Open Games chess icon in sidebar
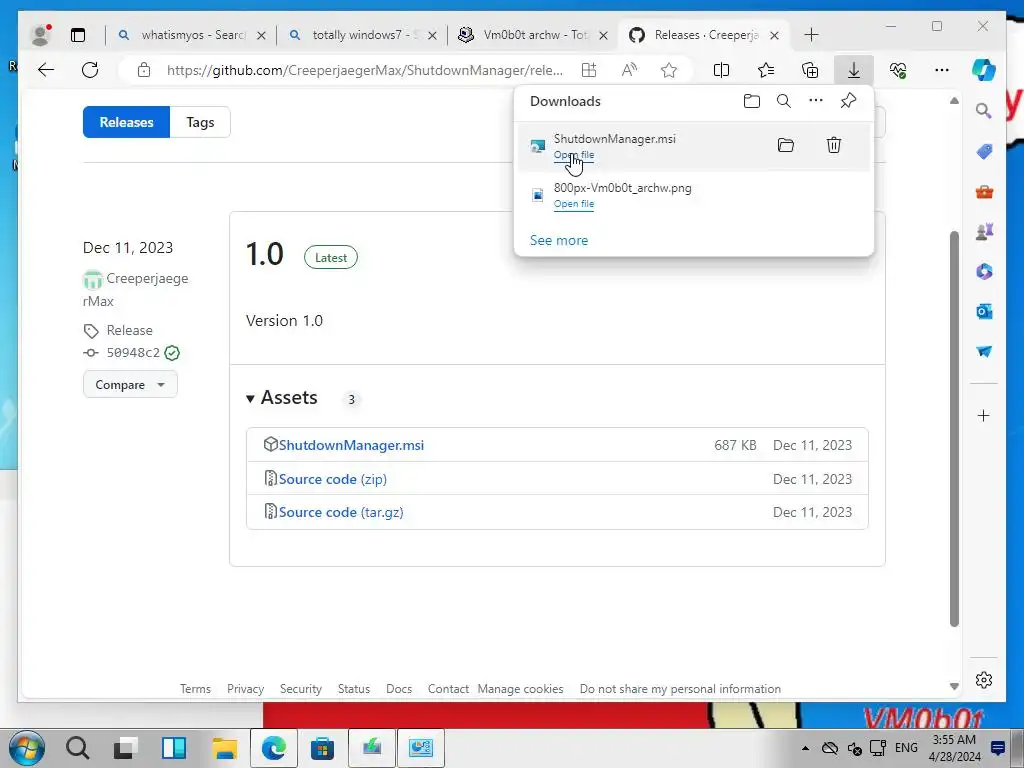1024x768 pixels. [x=984, y=231]
